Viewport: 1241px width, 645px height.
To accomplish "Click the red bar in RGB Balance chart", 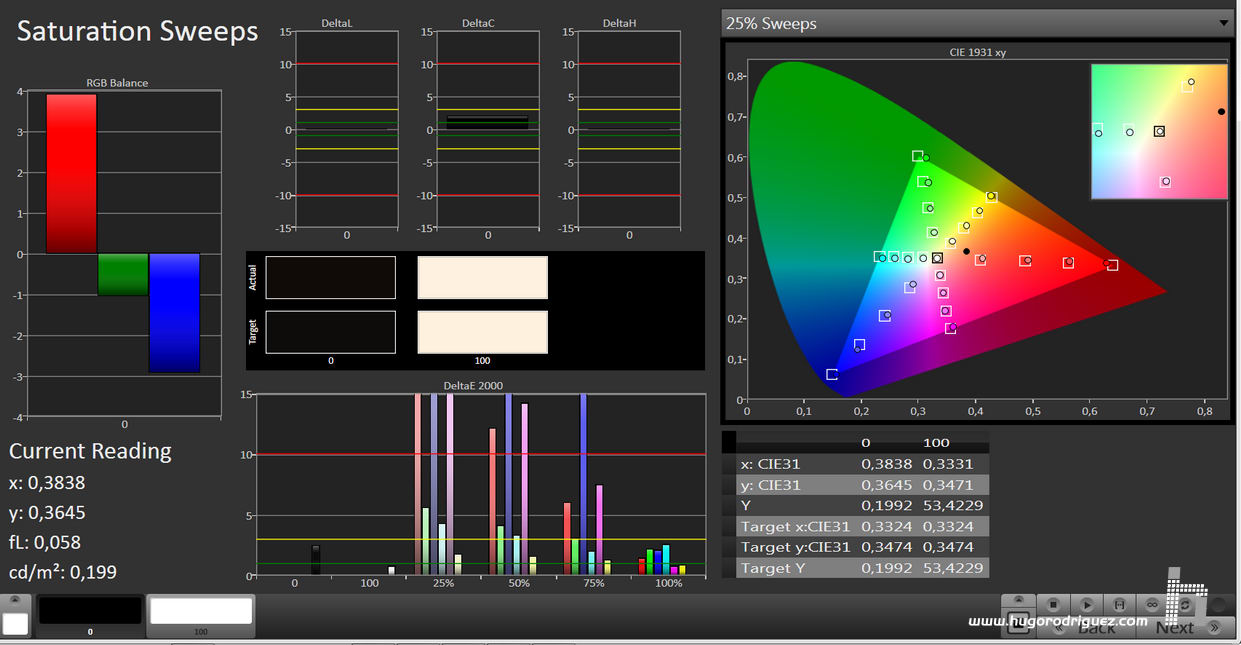I will tap(71, 173).
